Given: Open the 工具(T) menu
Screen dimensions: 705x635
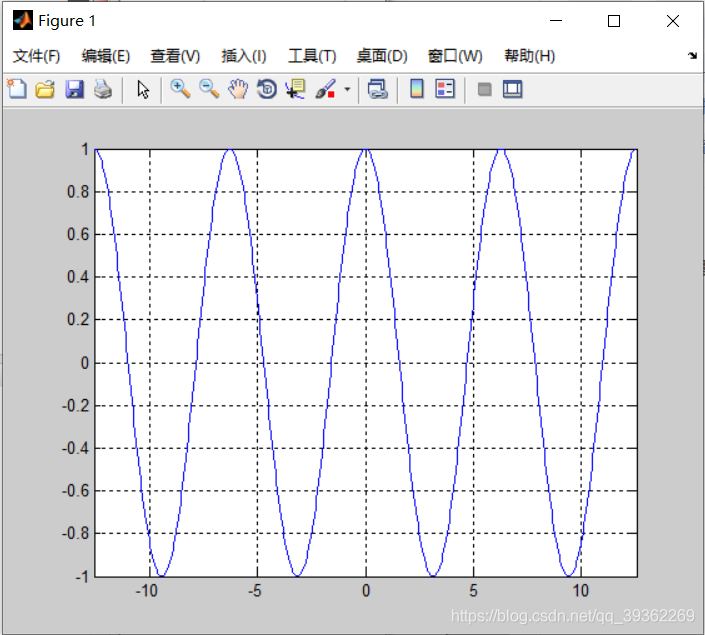Looking at the screenshot, I should (312, 56).
